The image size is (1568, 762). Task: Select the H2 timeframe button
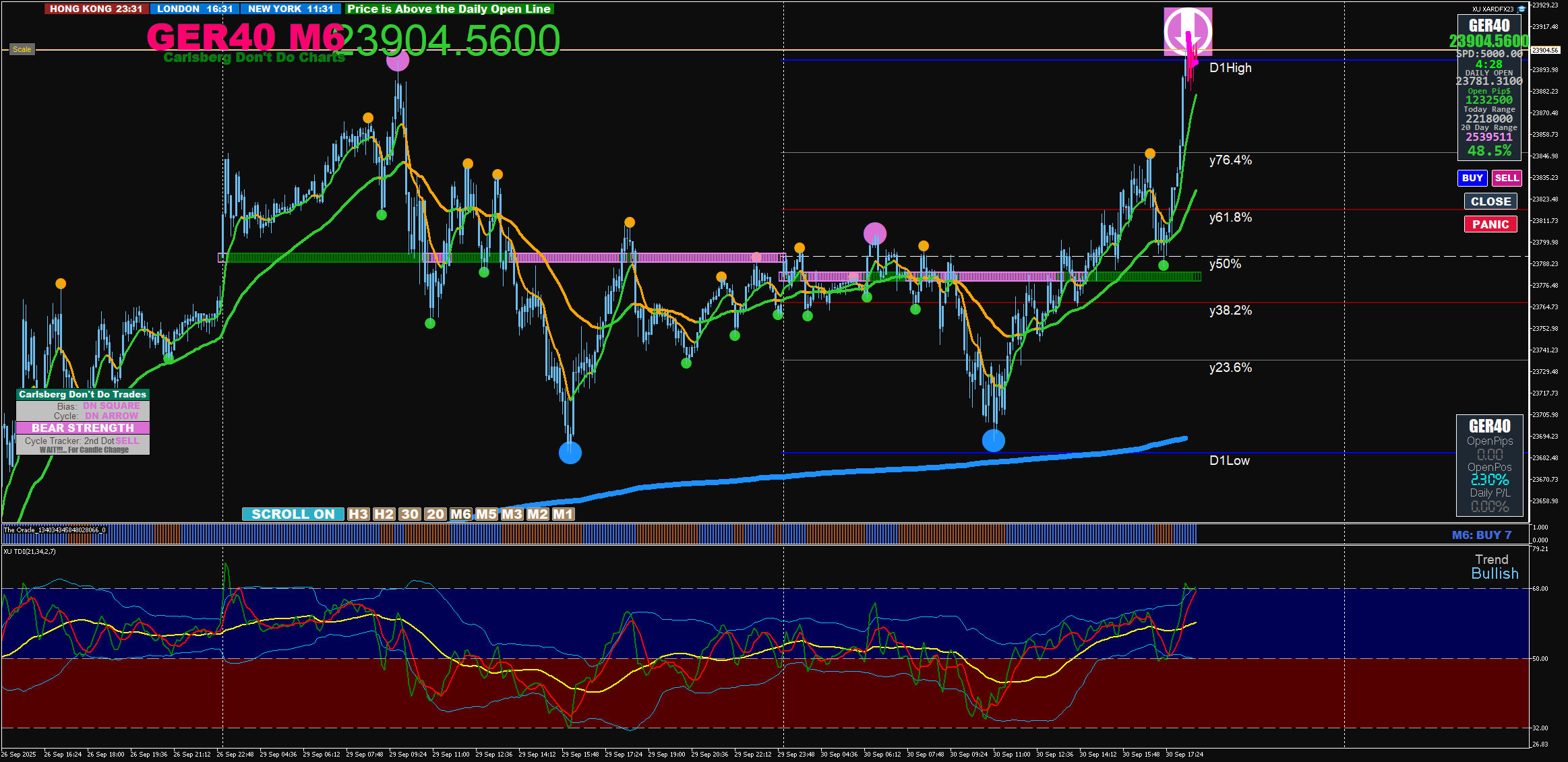[x=384, y=514]
